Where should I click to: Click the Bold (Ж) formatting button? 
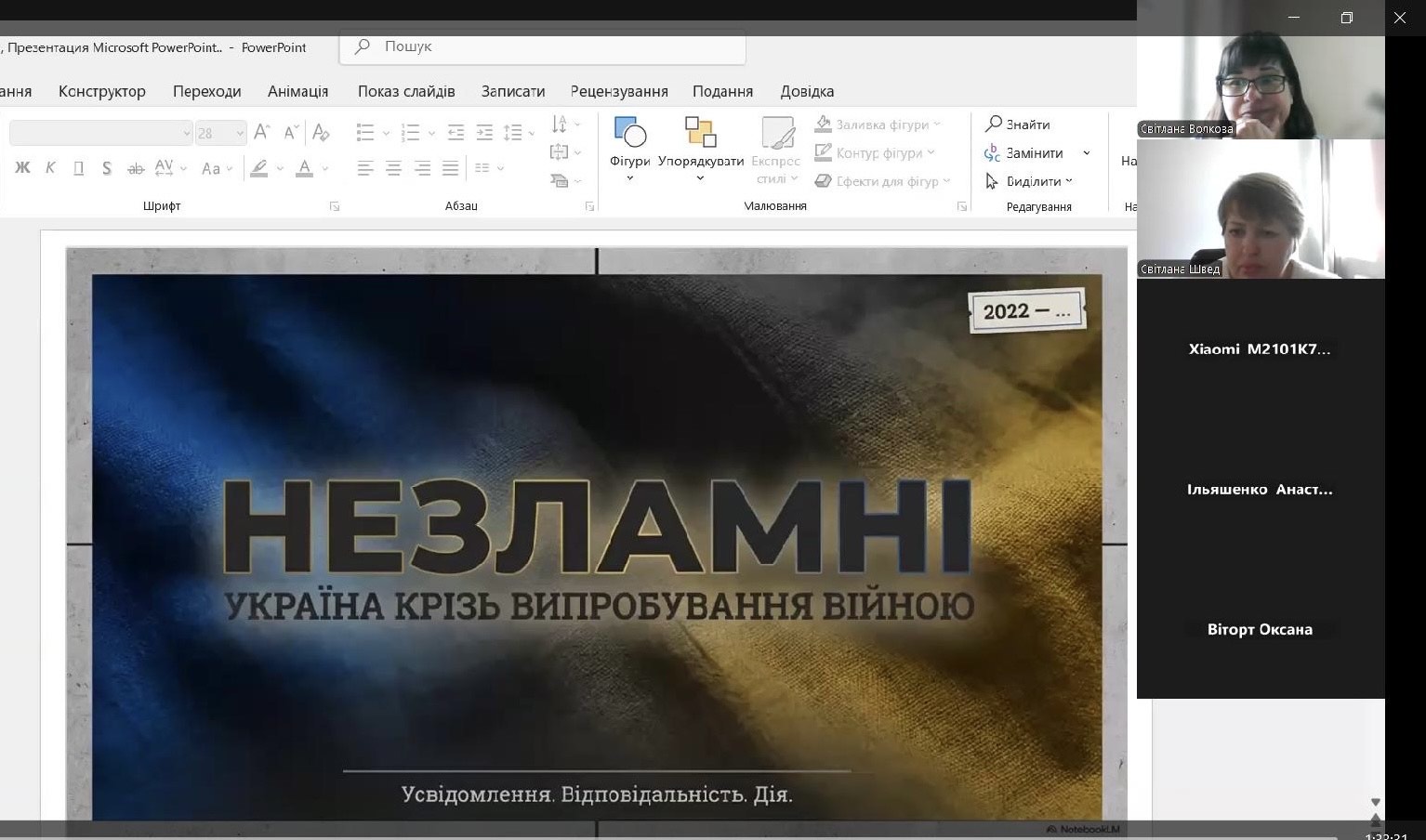22,168
